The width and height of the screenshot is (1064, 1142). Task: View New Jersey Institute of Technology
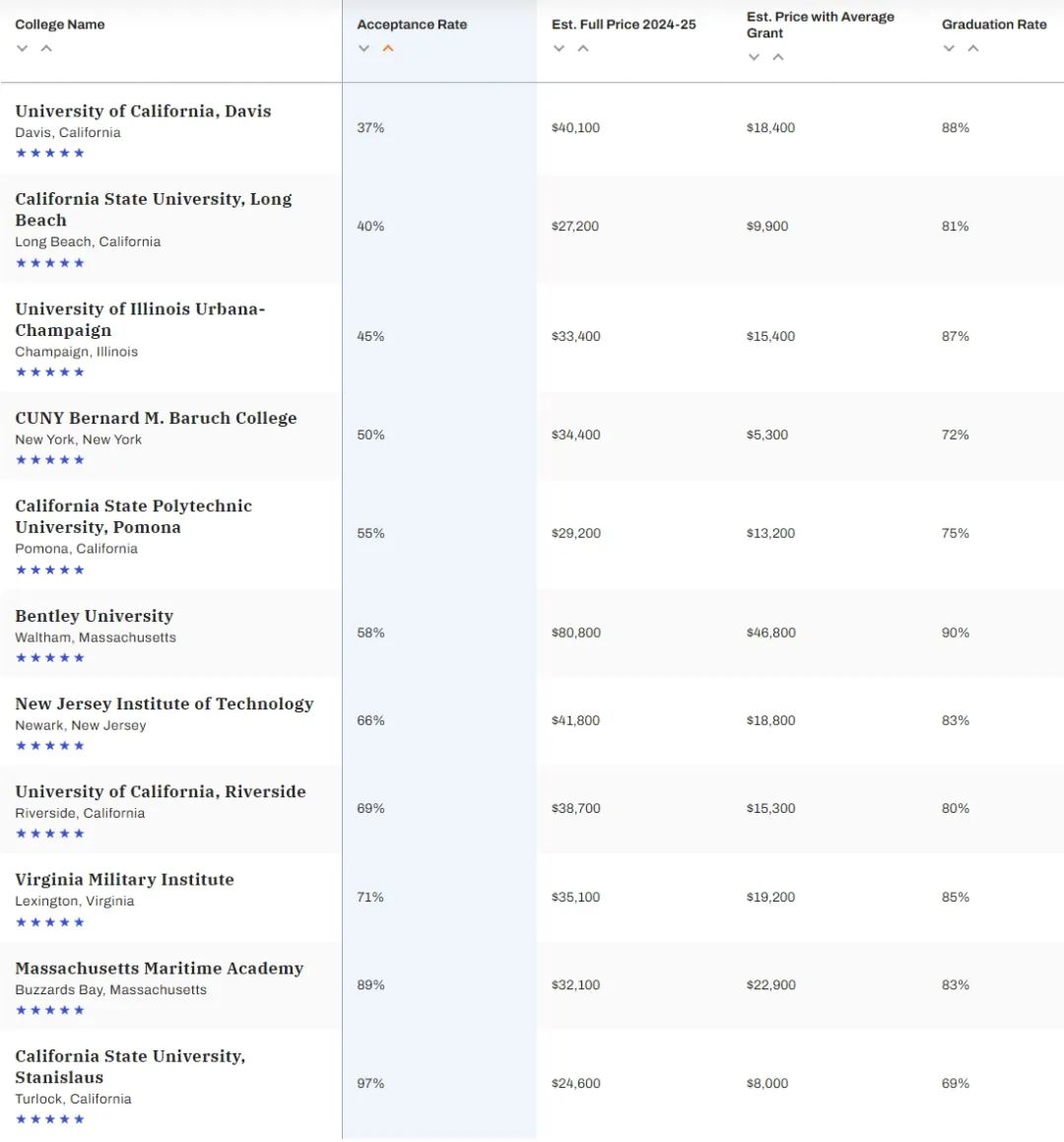tap(165, 704)
